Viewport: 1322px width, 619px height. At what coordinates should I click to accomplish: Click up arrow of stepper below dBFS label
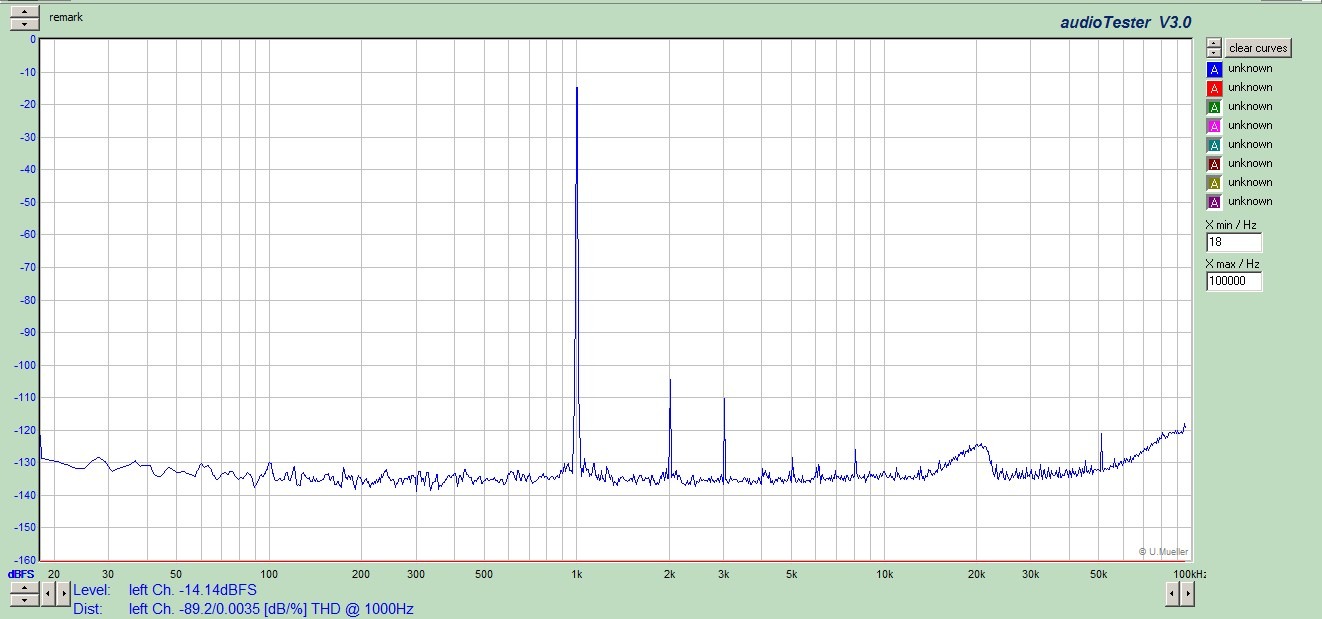pos(24,588)
